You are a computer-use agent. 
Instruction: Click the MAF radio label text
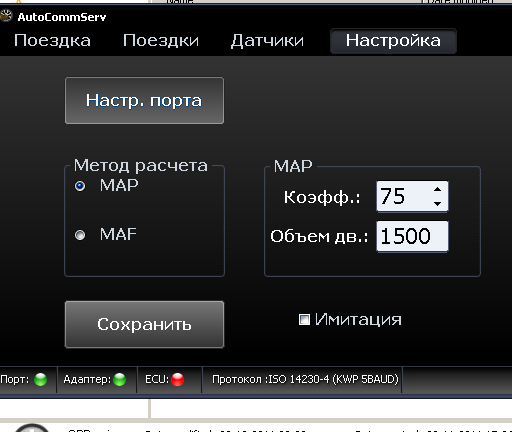pyautogui.click(x=118, y=234)
